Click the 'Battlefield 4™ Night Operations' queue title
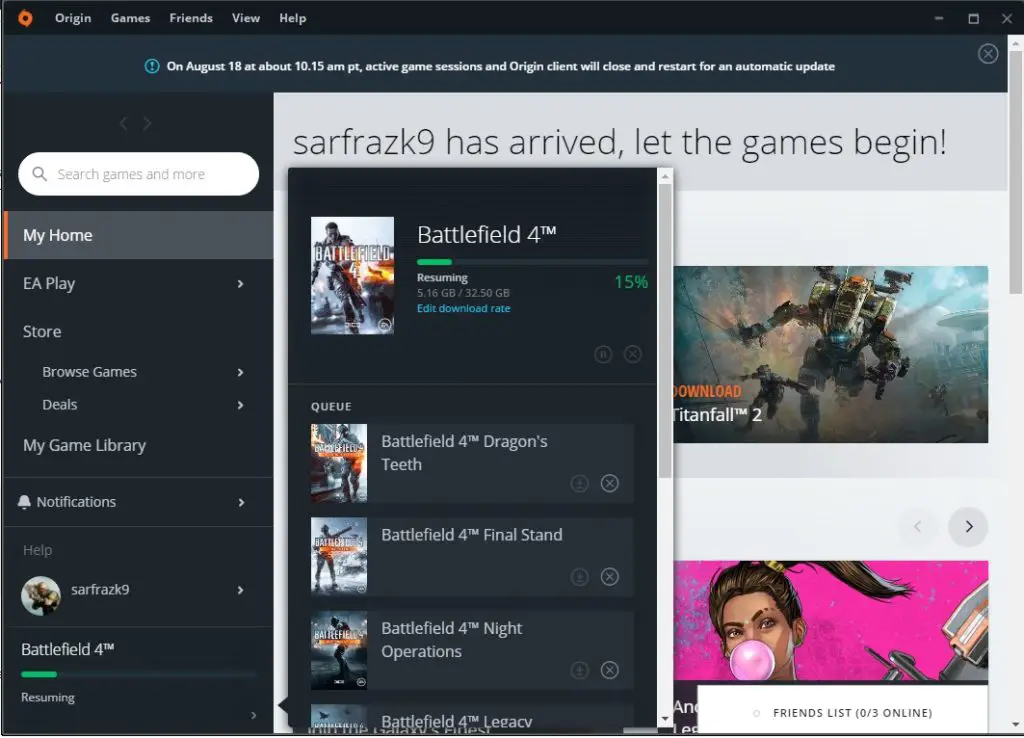 [x=452, y=639]
